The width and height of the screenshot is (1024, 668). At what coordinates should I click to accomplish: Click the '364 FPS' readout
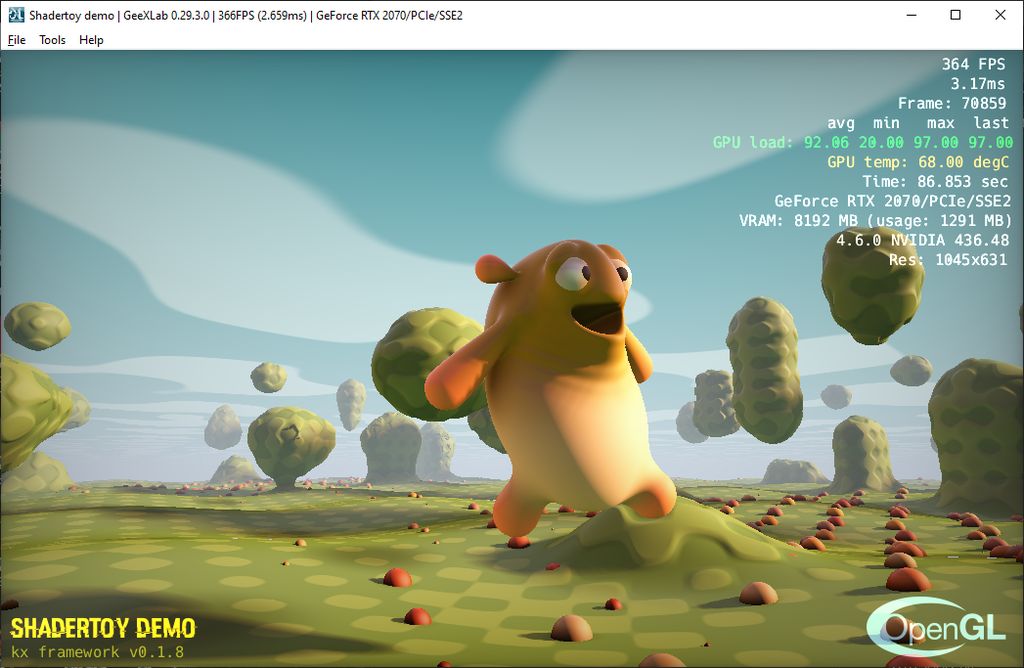(973, 64)
